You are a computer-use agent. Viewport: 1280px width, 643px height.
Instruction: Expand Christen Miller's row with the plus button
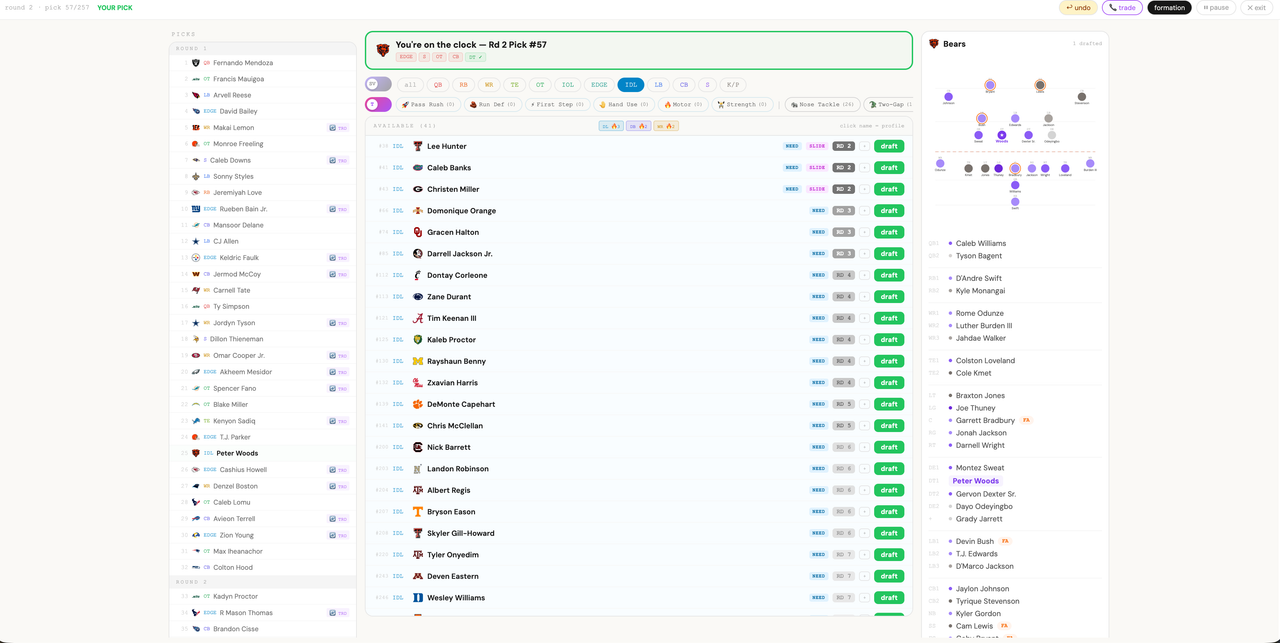pyautogui.click(x=865, y=189)
